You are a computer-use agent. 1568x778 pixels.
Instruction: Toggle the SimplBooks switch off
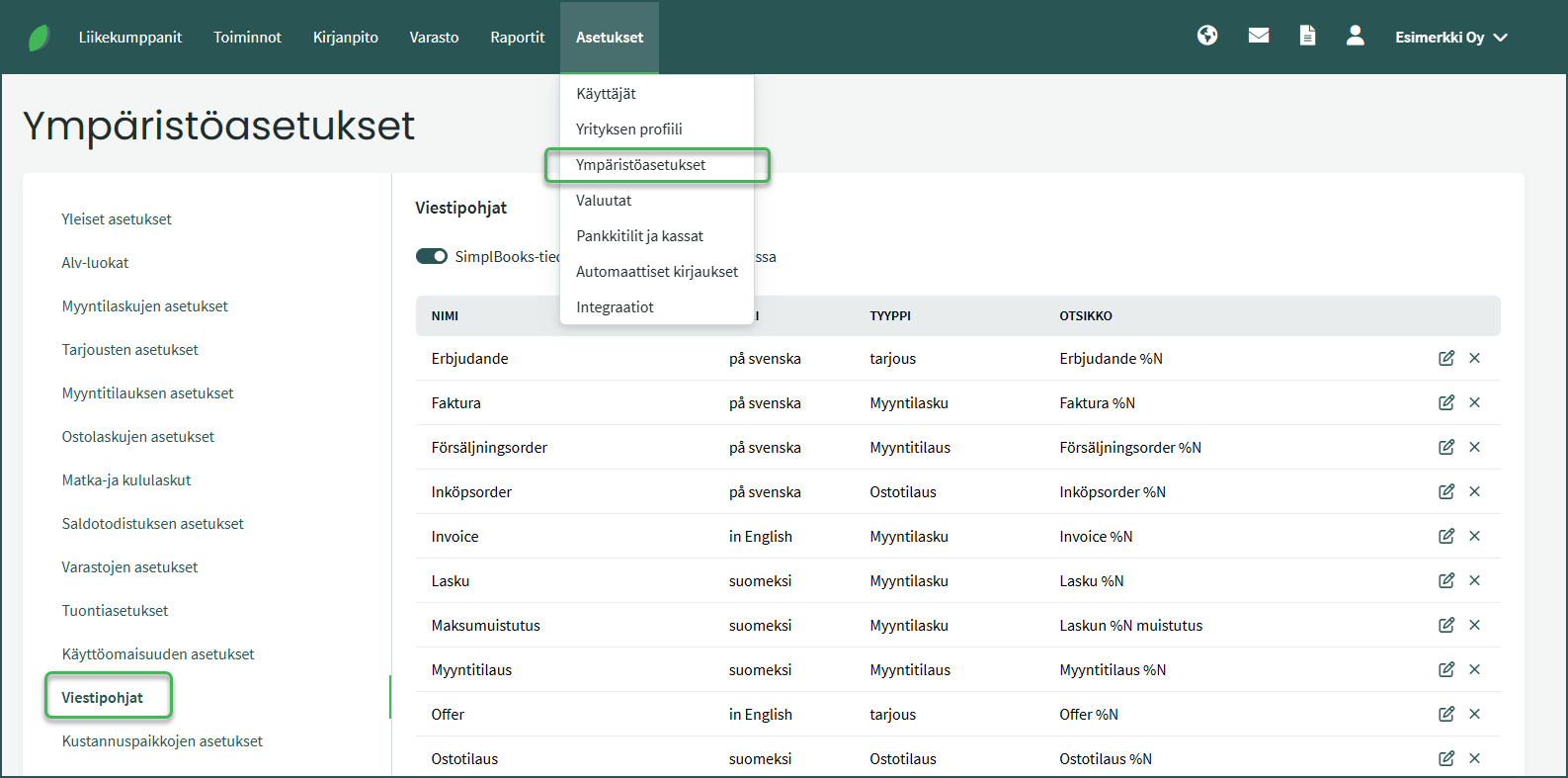[x=432, y=256]
